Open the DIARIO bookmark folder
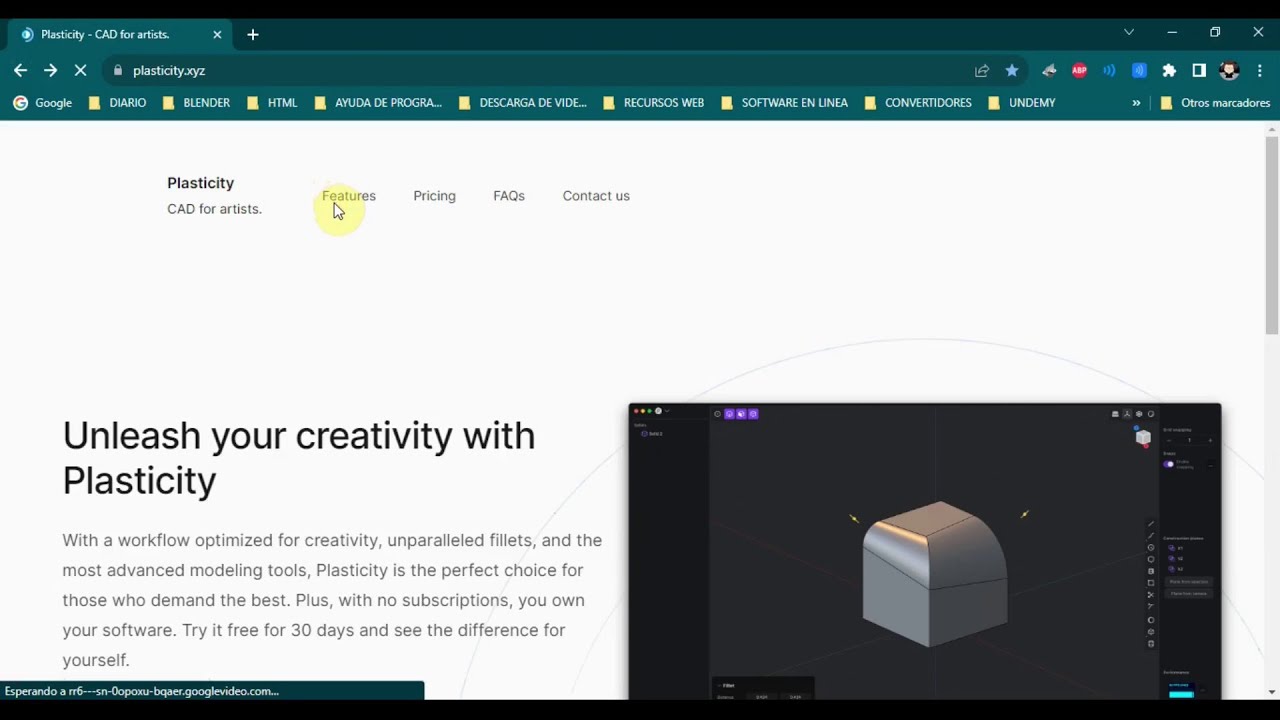Image resolution: width=1280 pixels, height=720 pixels. (x=117, y=102)
